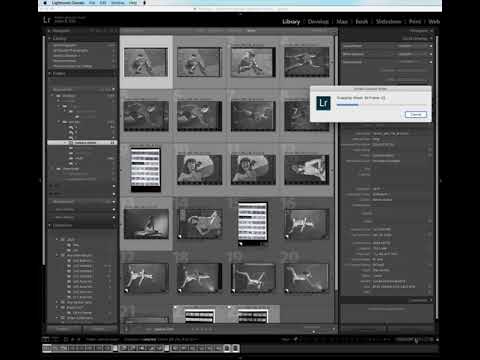The width and height of the screenshot is (480, 360).
Task: Toggle the Histogram panel triangle
Action: (431, 31)
